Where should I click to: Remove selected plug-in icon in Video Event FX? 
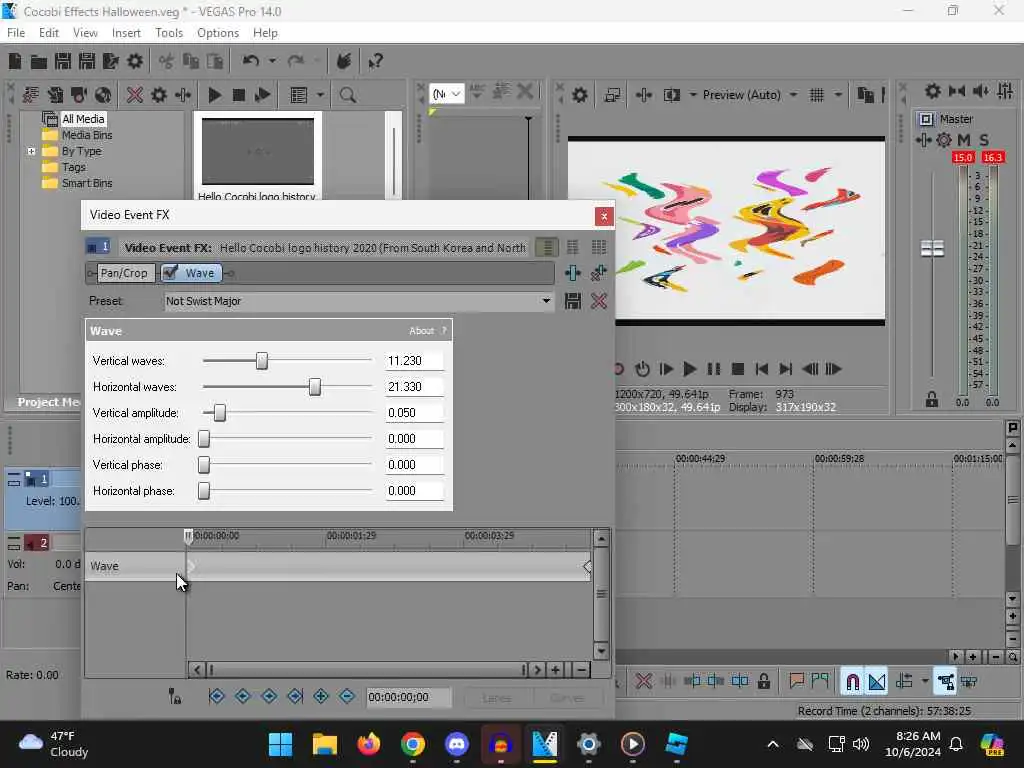pos(599,273)
